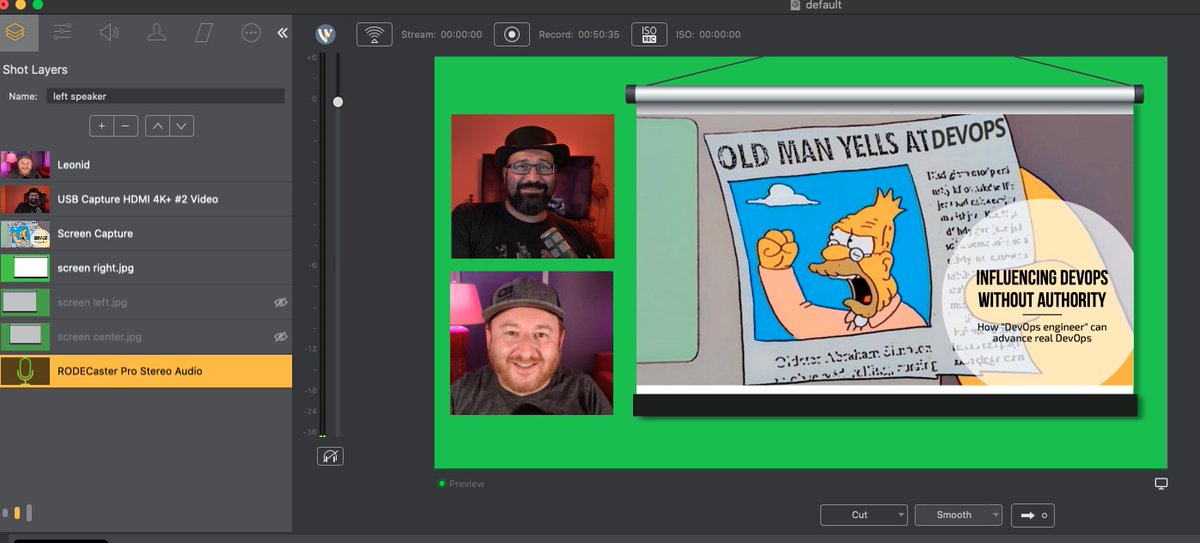The image size is (1200, 543).
Task: Click the Leonid layer thumbnail
Action: (x=26, y=164)
